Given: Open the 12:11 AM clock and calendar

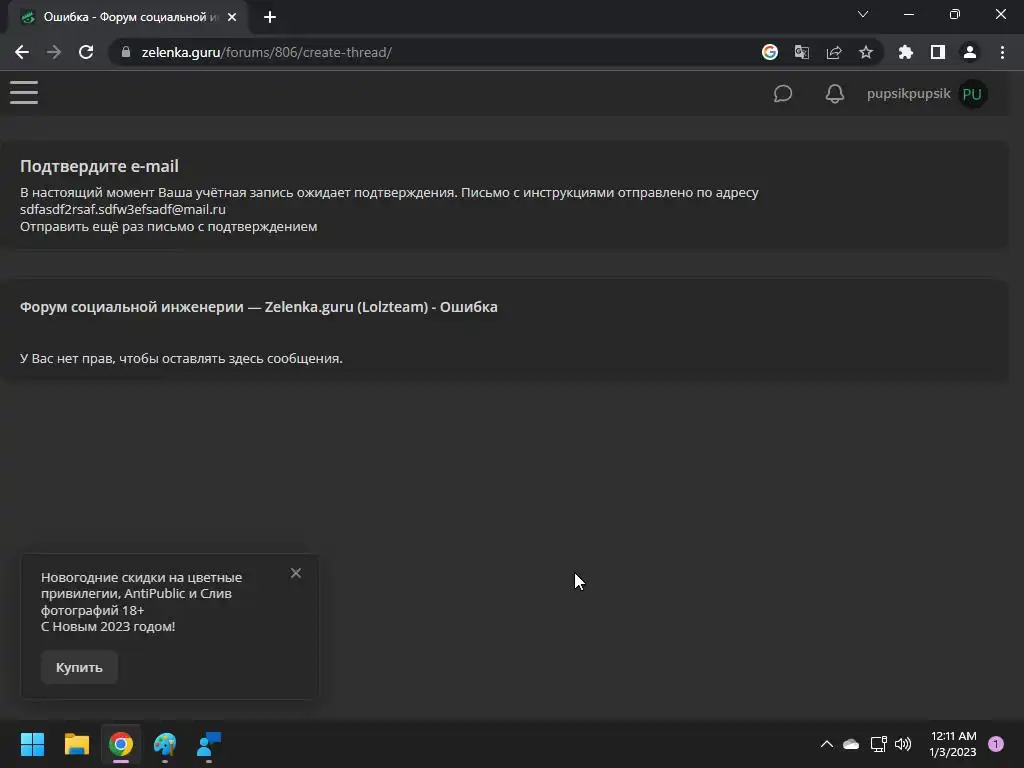Looking at the screenshot, I should click(953, 744).
